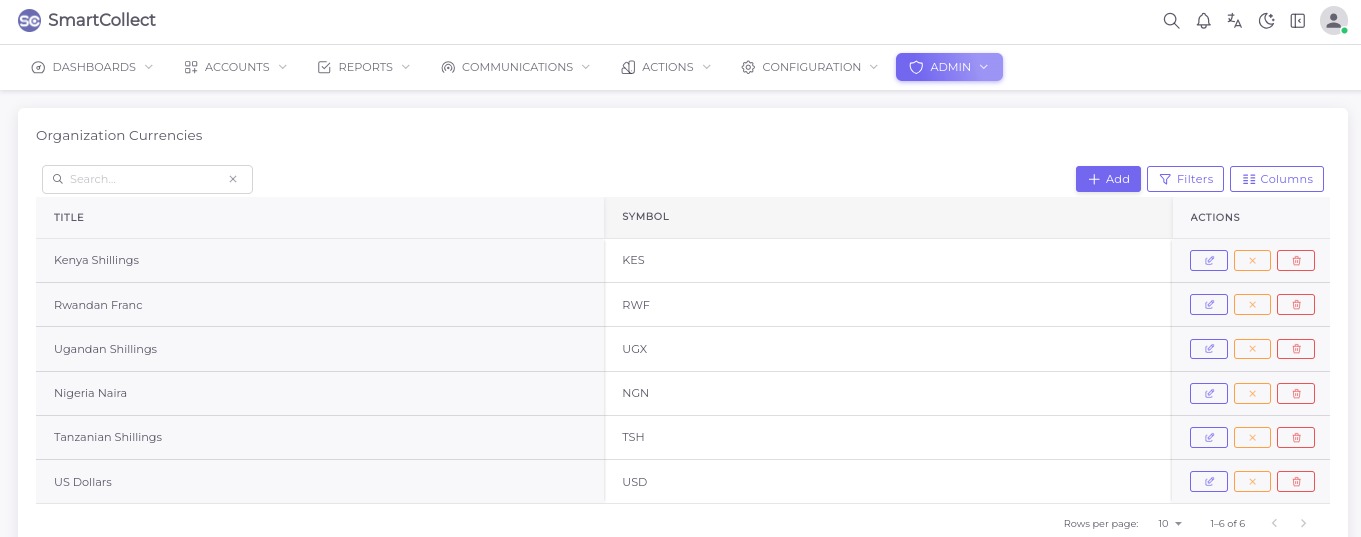Image resolution: width=1361 pixels, height=537 pixels.
Task: Toggle the sidebar layout icon
Action: click(x=1298, y=21)
